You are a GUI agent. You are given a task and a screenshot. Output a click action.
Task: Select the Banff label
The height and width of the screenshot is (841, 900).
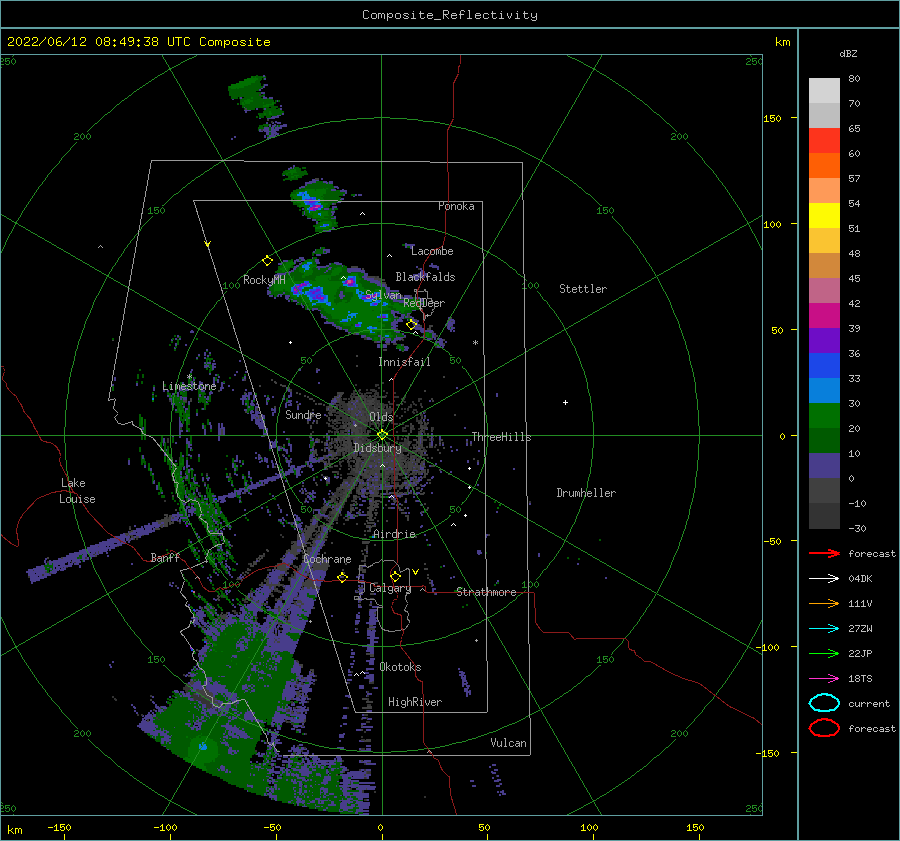pos(165,557)
